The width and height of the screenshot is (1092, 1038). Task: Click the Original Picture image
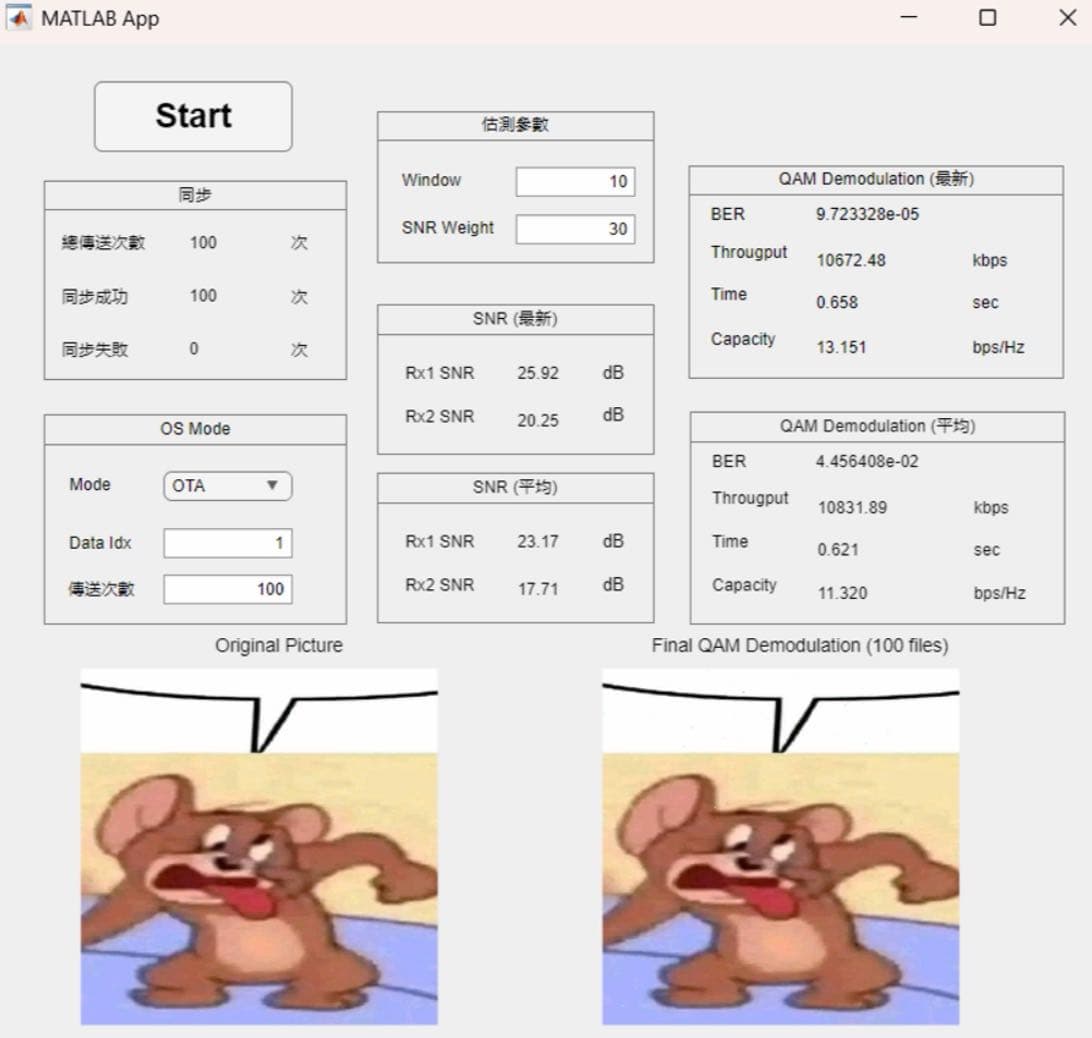click(x=259, y=846)
